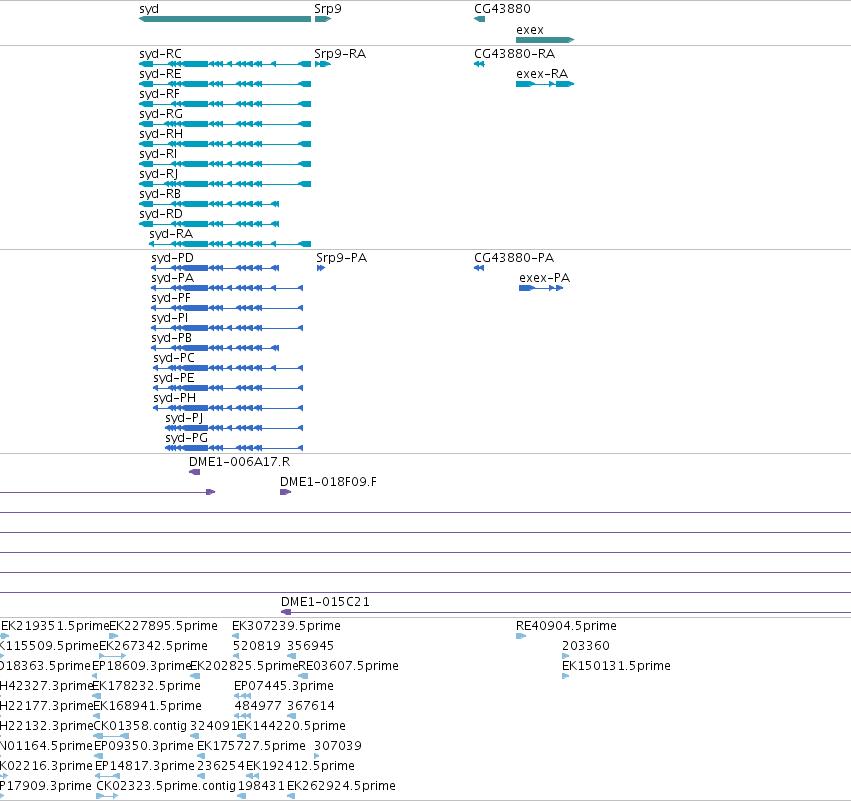Select the syd-RJ transcript label

(158, 174)
